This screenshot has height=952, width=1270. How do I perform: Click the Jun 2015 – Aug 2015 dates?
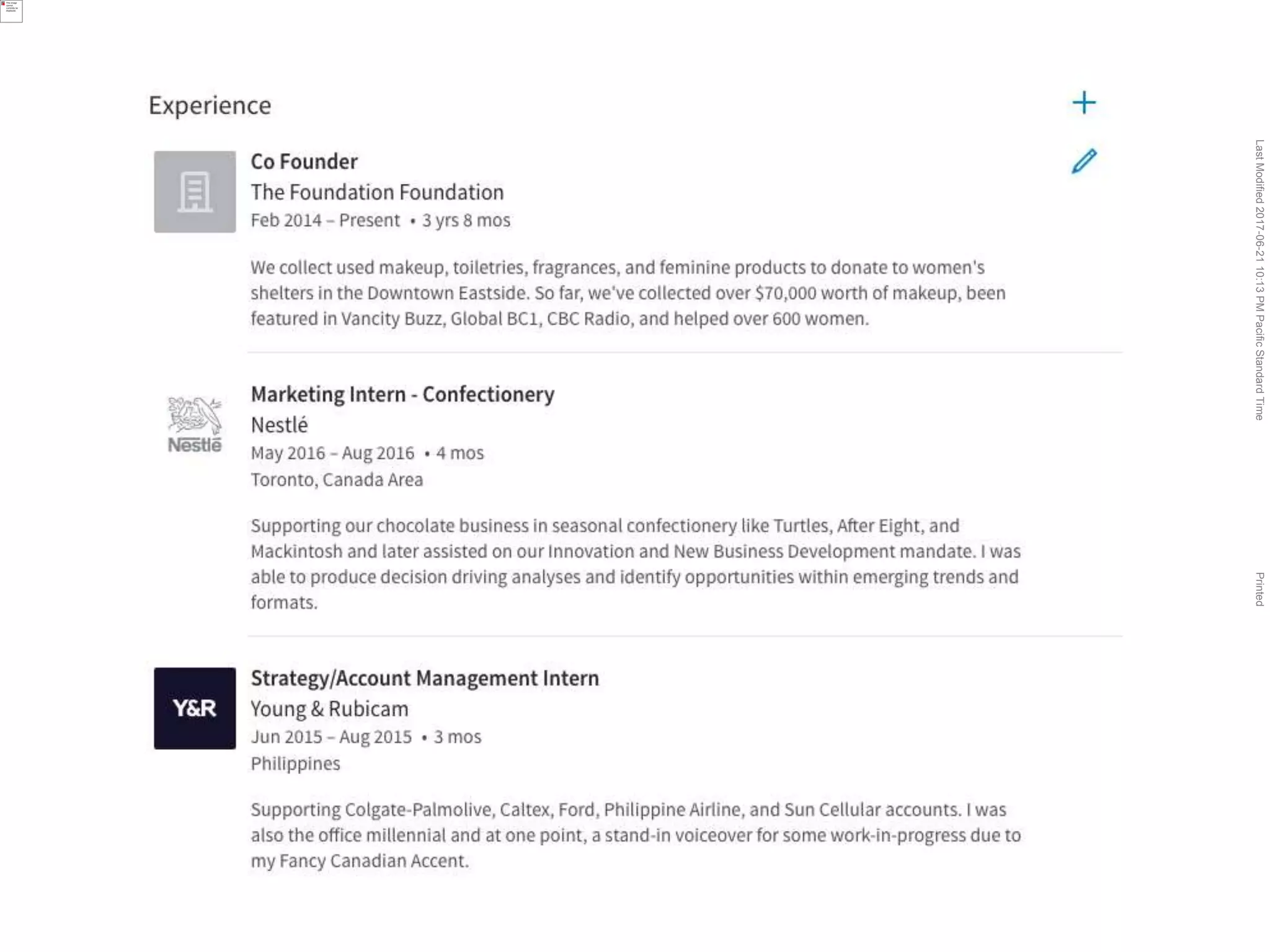pyautogui.click(x=331, y=738)
